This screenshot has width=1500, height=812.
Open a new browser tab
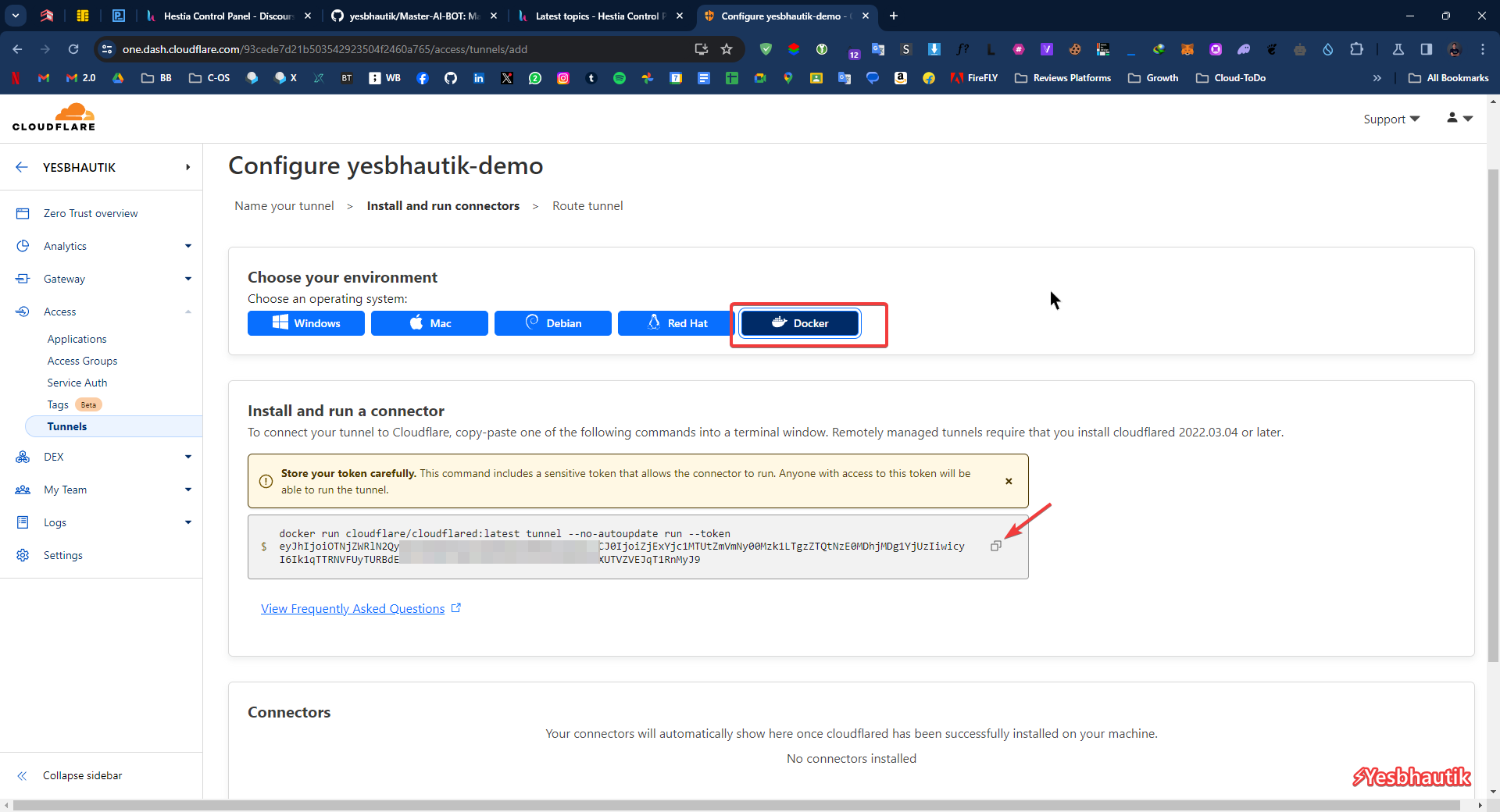(x=894, y=16)
